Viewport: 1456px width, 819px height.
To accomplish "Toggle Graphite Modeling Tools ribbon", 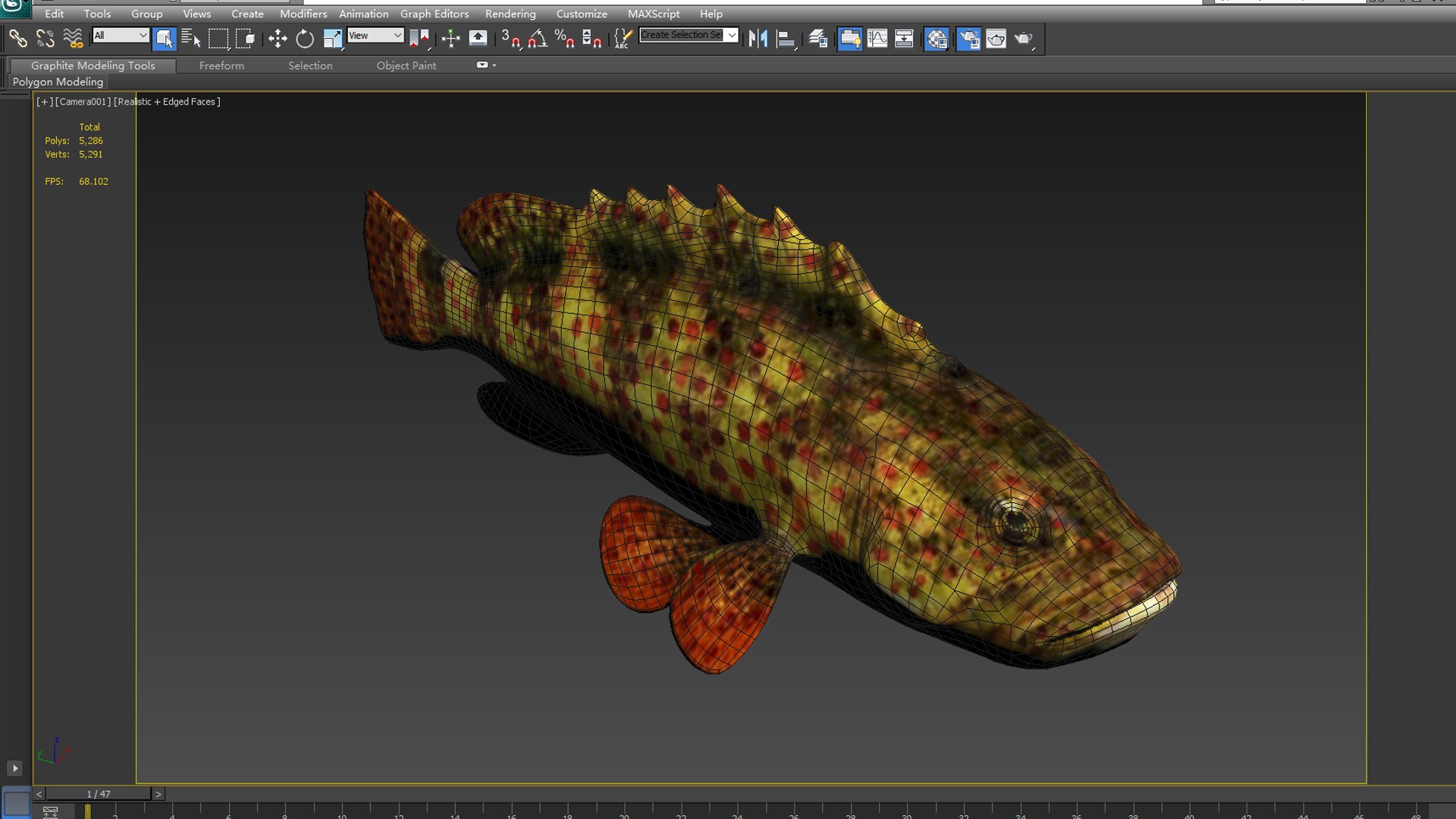I will coord(849,38).
